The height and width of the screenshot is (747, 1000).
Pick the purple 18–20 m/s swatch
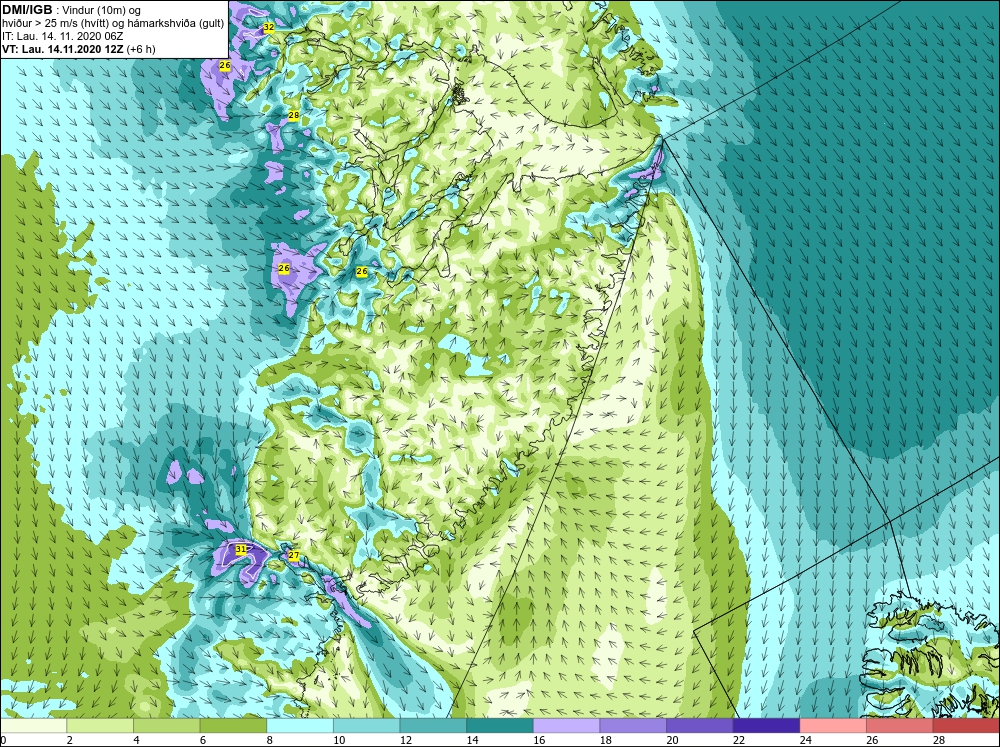[633, 726]
